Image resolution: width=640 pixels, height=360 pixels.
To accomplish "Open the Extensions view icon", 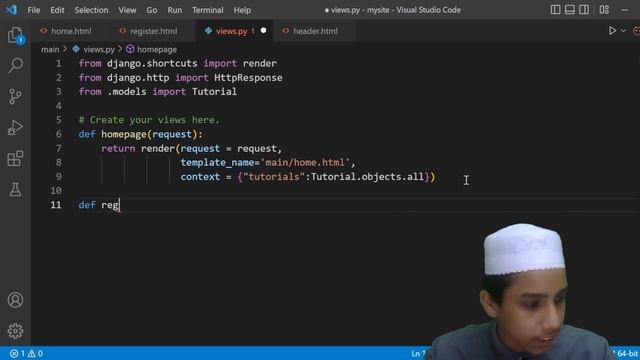I will point(15,158).
